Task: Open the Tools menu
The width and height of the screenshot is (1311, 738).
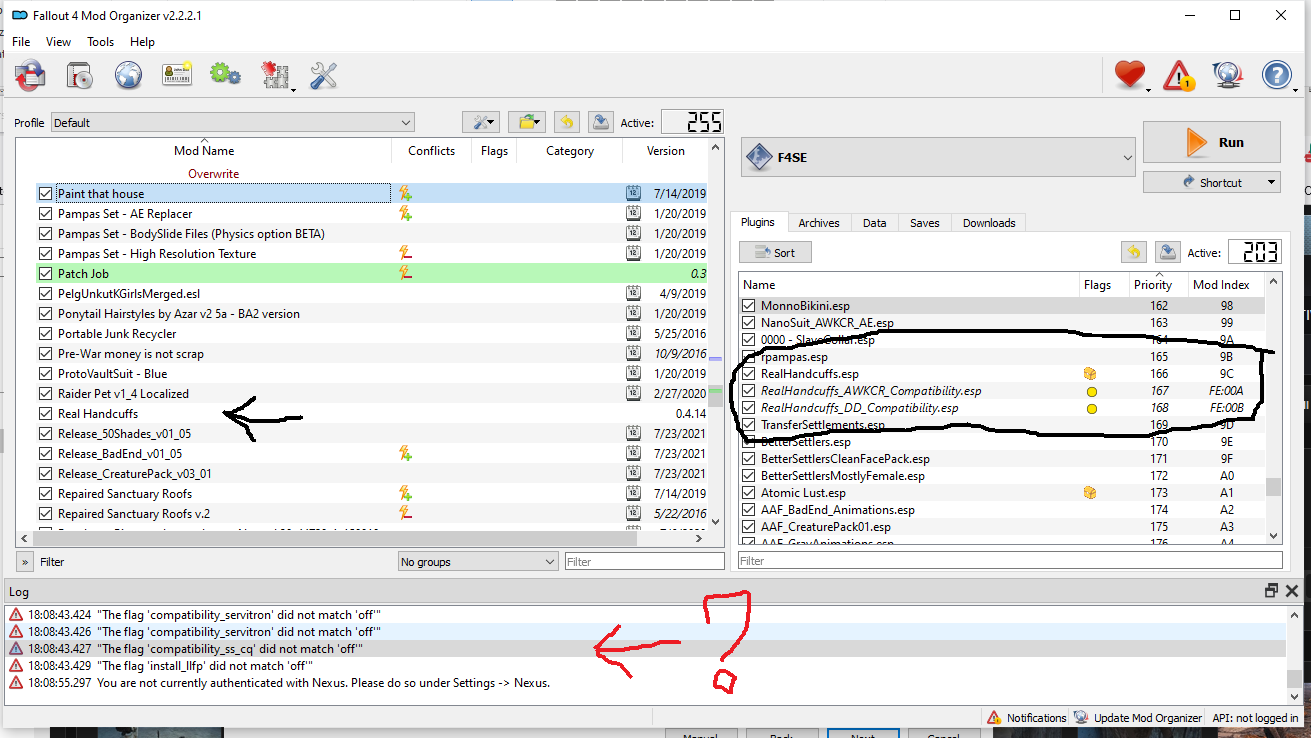Action: click(x=100, y=42)
